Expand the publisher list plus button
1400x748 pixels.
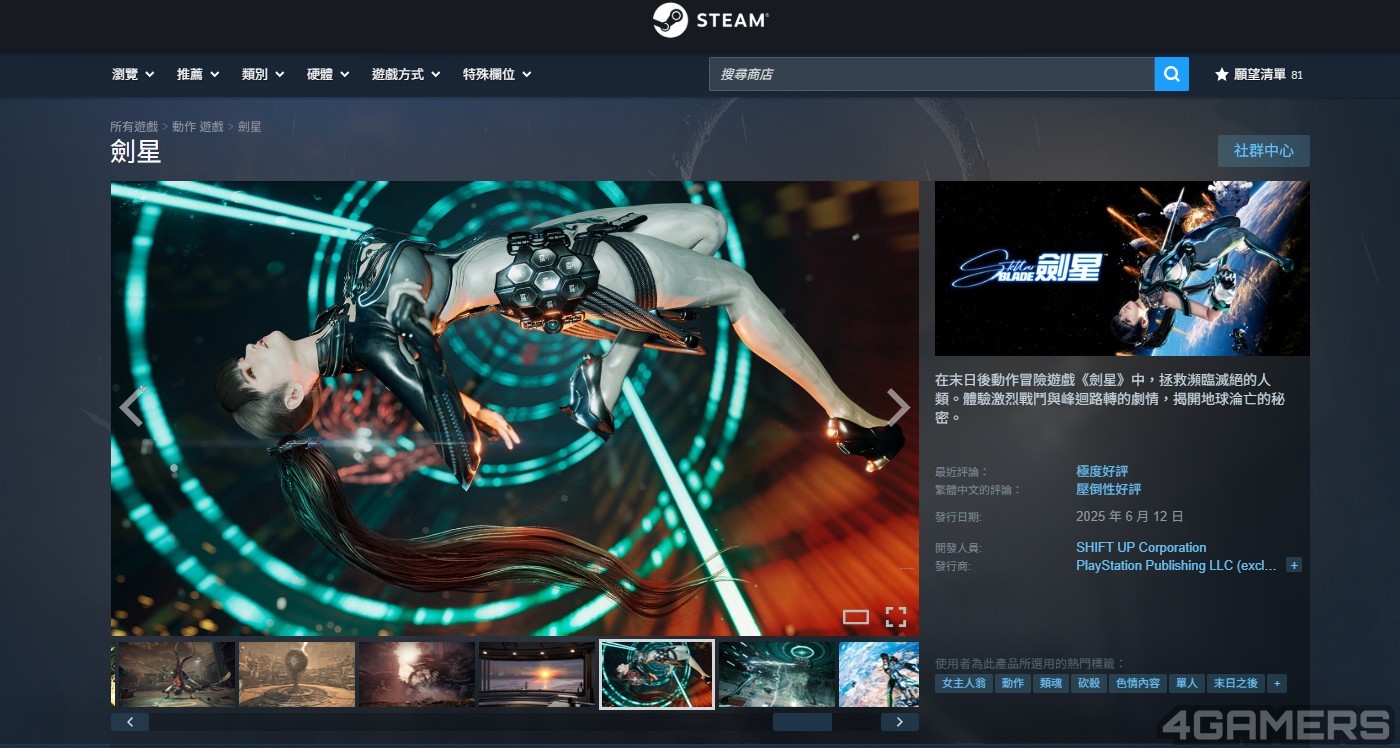point(1294,565)
